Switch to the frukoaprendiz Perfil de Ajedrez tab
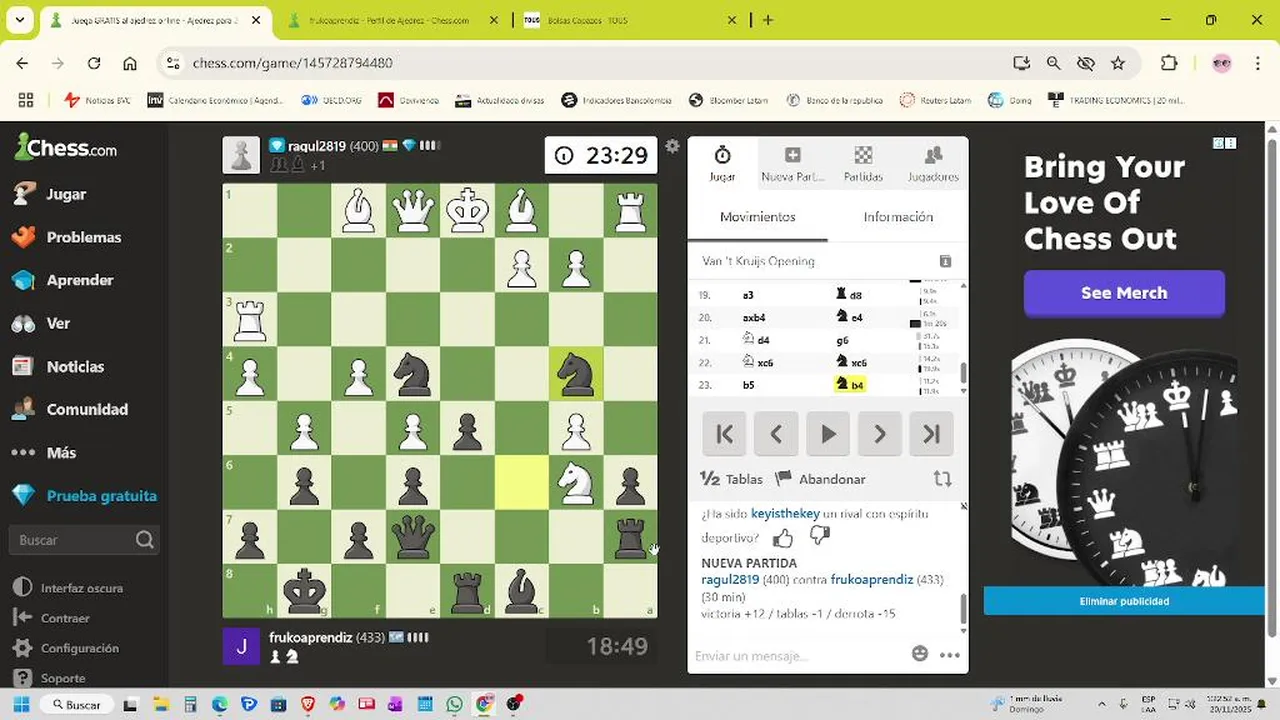Screen dimensions: 1280x720 [x=390, y=20]
